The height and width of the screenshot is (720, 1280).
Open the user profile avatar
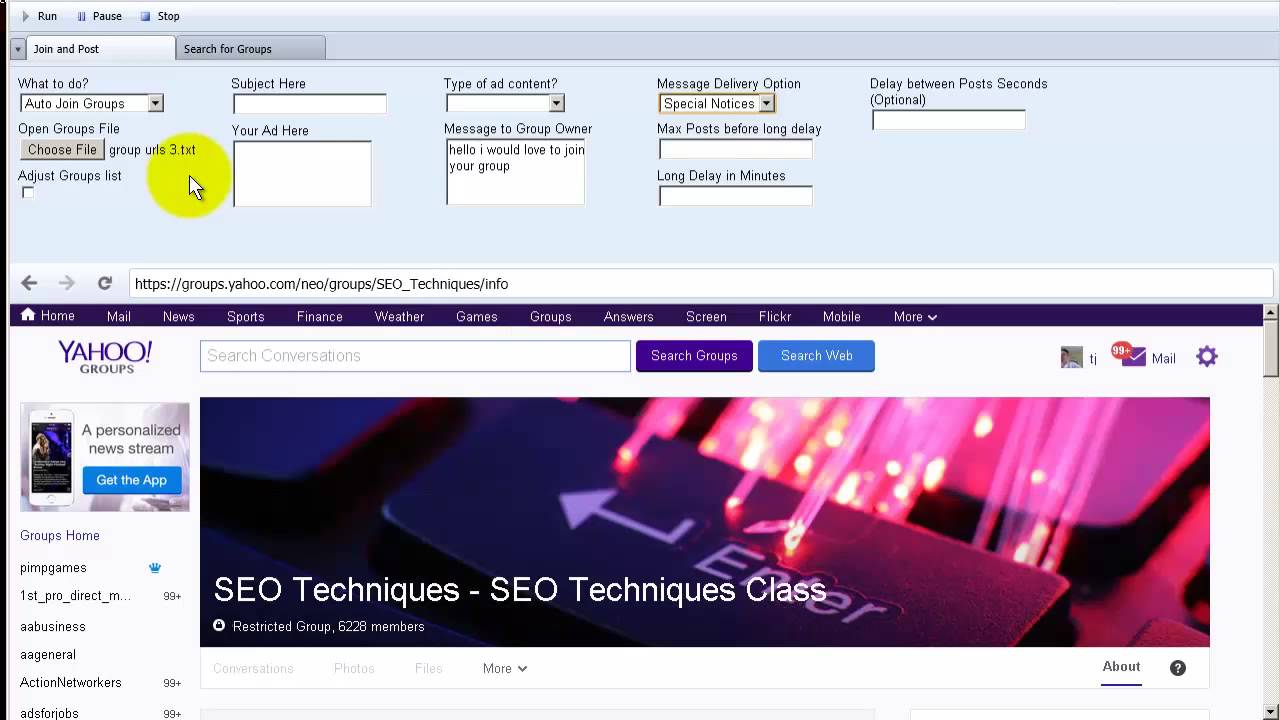[1072, 357]
